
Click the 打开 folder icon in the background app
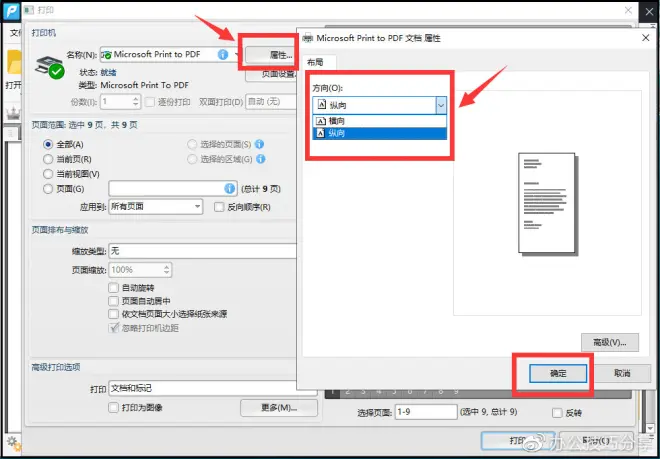click(14, 63)
